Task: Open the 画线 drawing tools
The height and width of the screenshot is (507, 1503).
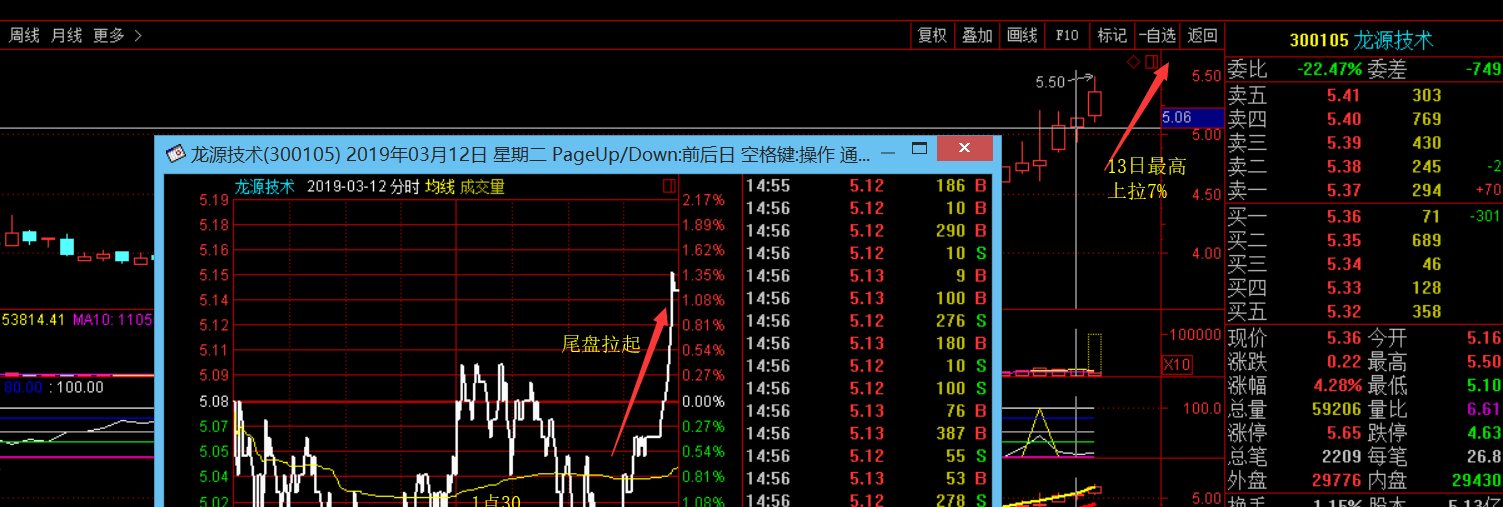Action: coord(1022,35)
